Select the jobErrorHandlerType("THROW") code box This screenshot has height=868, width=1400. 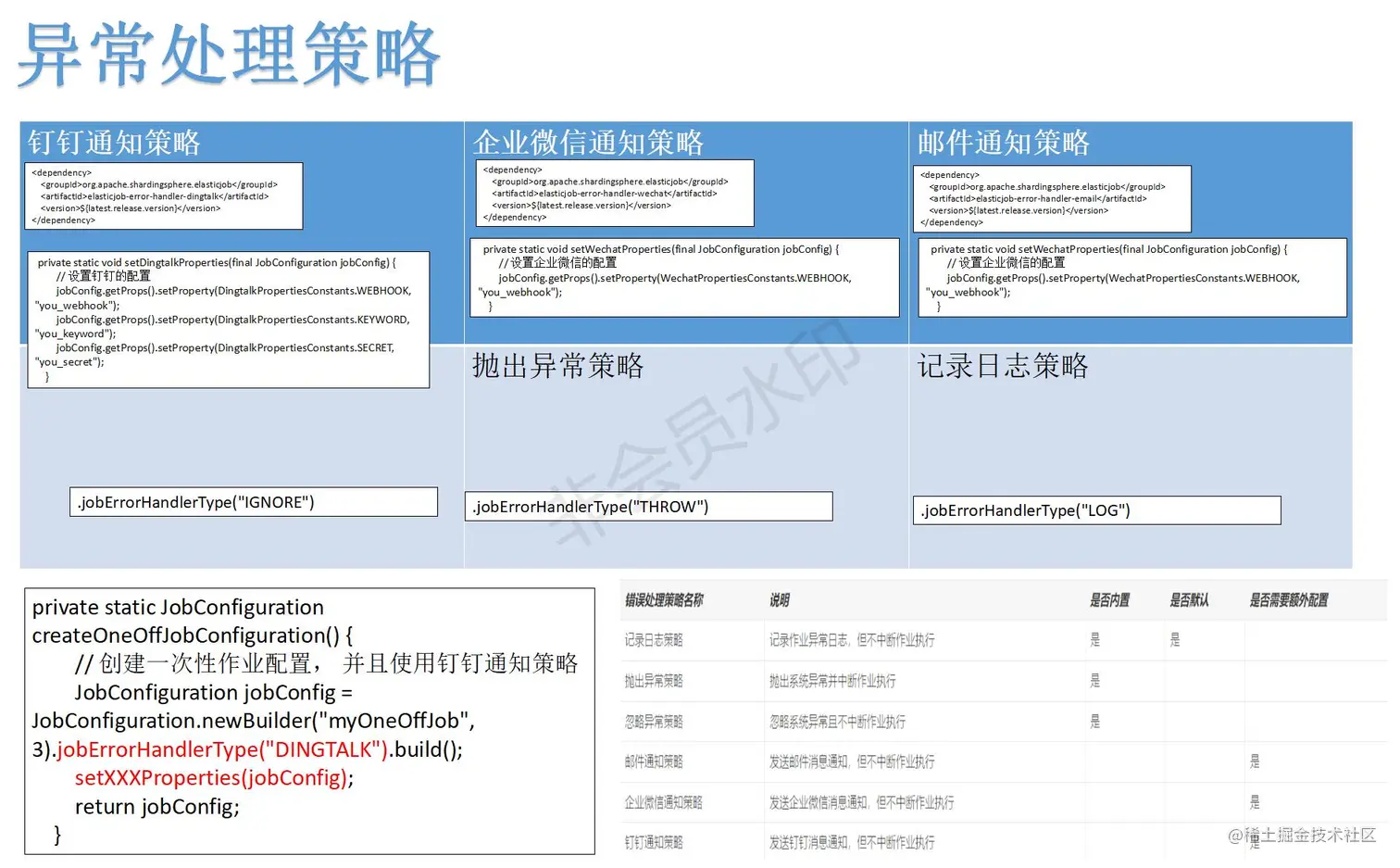pyautogui.click(x=647, y=506)
